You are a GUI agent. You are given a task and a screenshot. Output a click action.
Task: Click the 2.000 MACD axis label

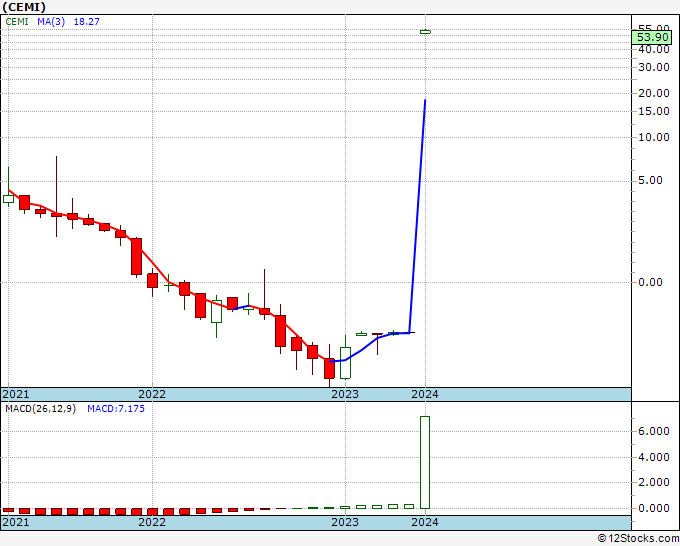654,482
